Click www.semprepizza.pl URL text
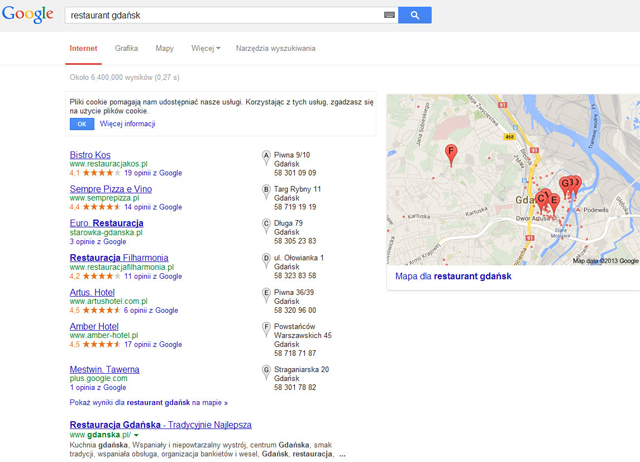 (x=104, y=198)
